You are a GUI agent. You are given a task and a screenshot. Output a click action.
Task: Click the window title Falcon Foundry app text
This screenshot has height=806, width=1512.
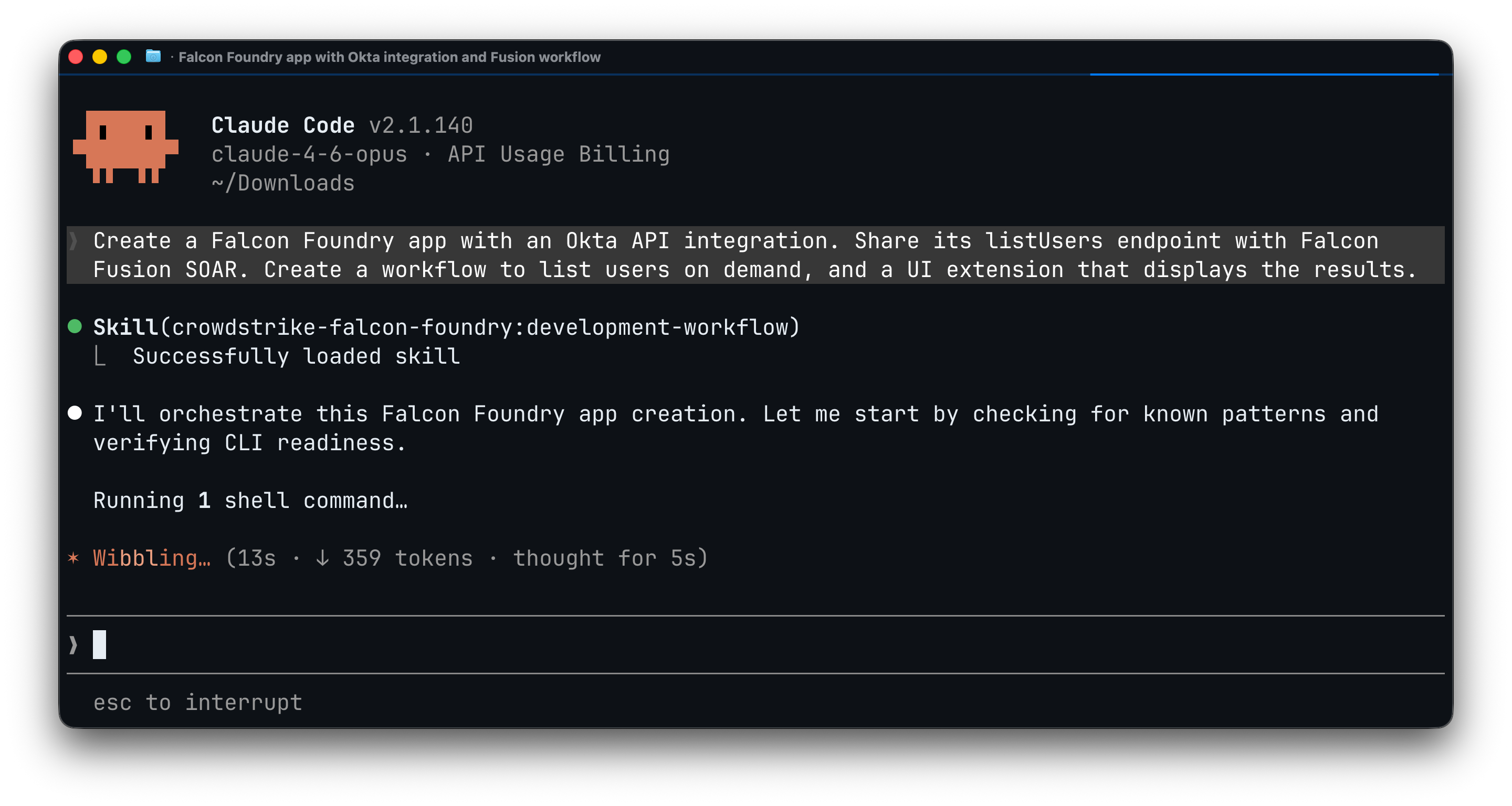click(390, 57)
